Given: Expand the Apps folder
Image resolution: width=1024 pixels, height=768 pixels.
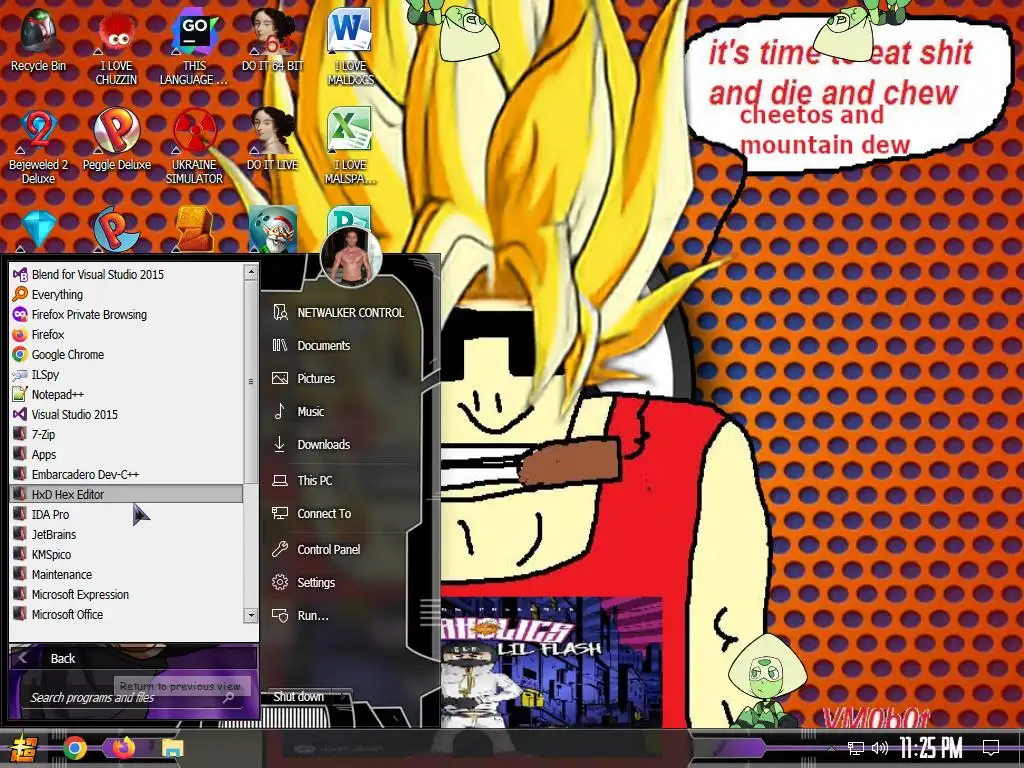Looking at the screenshot, I should coord(127,455).
